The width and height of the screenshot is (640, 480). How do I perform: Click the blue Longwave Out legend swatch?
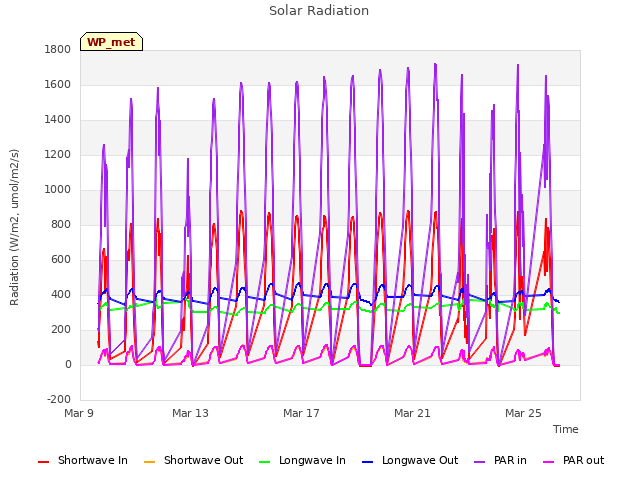click(x=367, y=462)
